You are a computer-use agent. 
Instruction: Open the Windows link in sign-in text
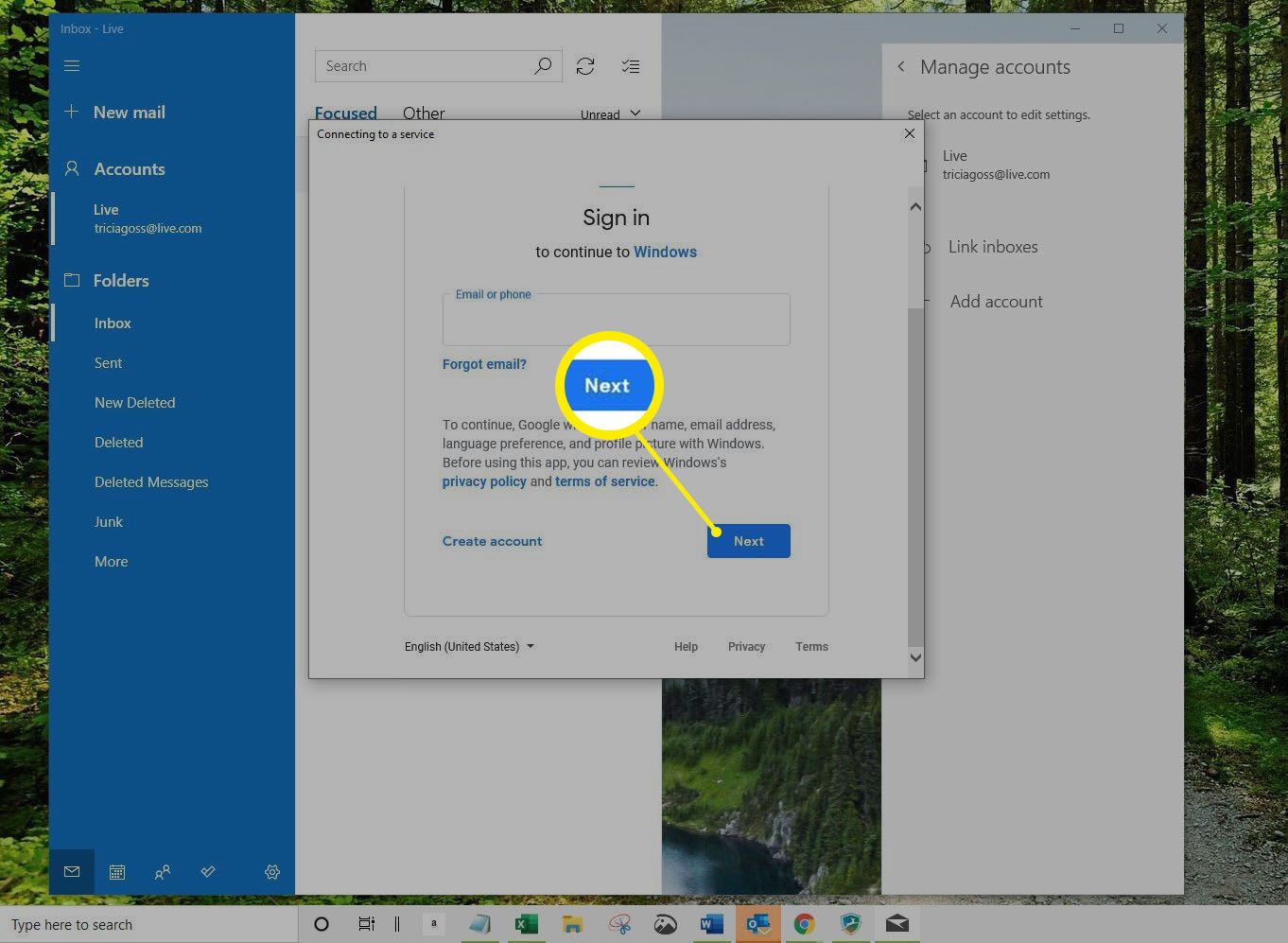[x=665, y=253]
